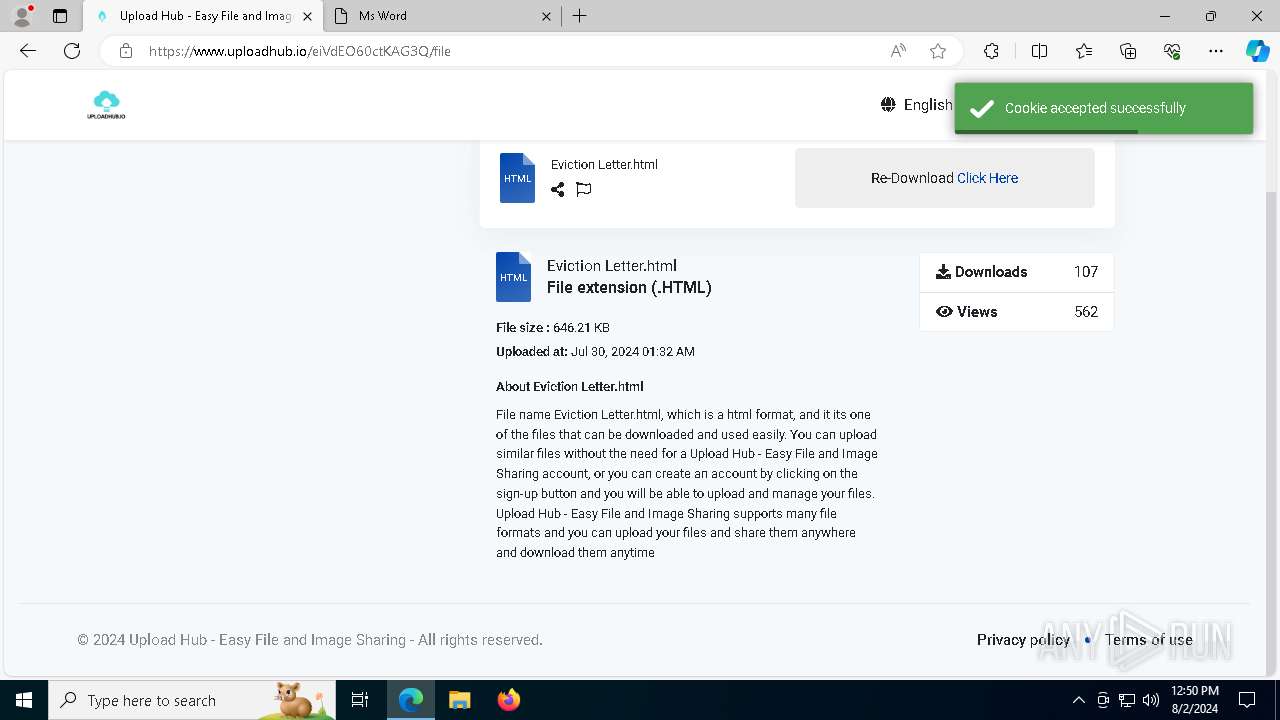
Task: Open browser extensions puzzle icon
Action: pyautogui.click(x=991, y=51)
